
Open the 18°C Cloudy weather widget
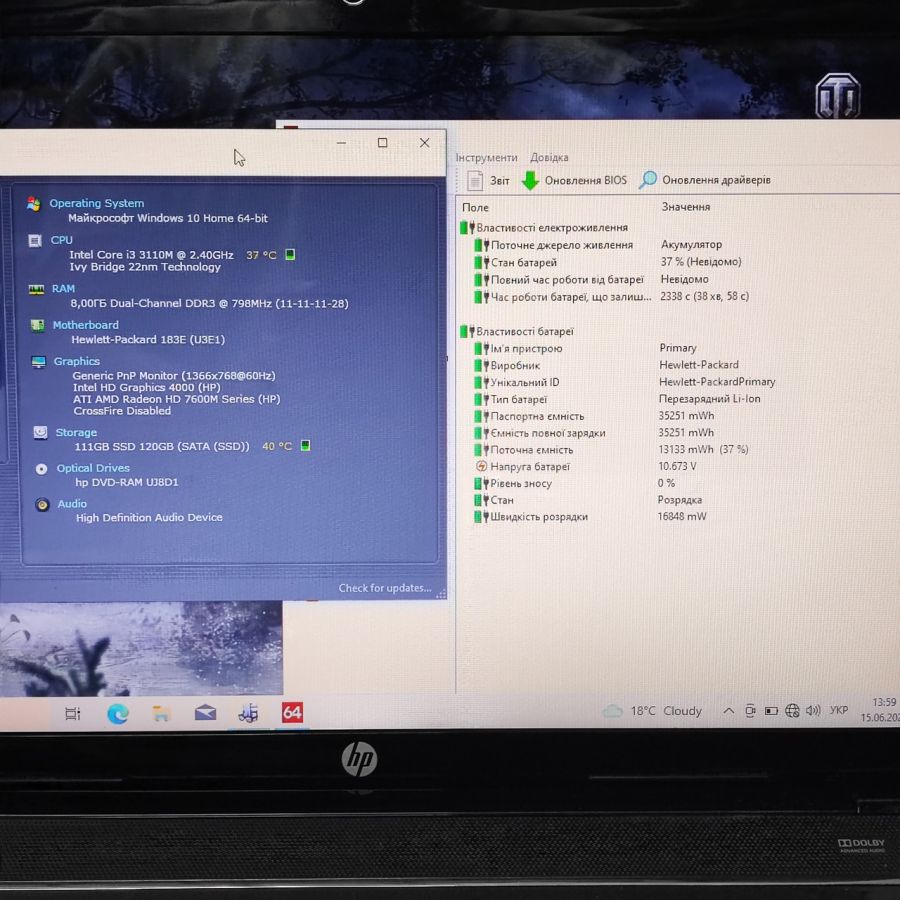(652, 711)
